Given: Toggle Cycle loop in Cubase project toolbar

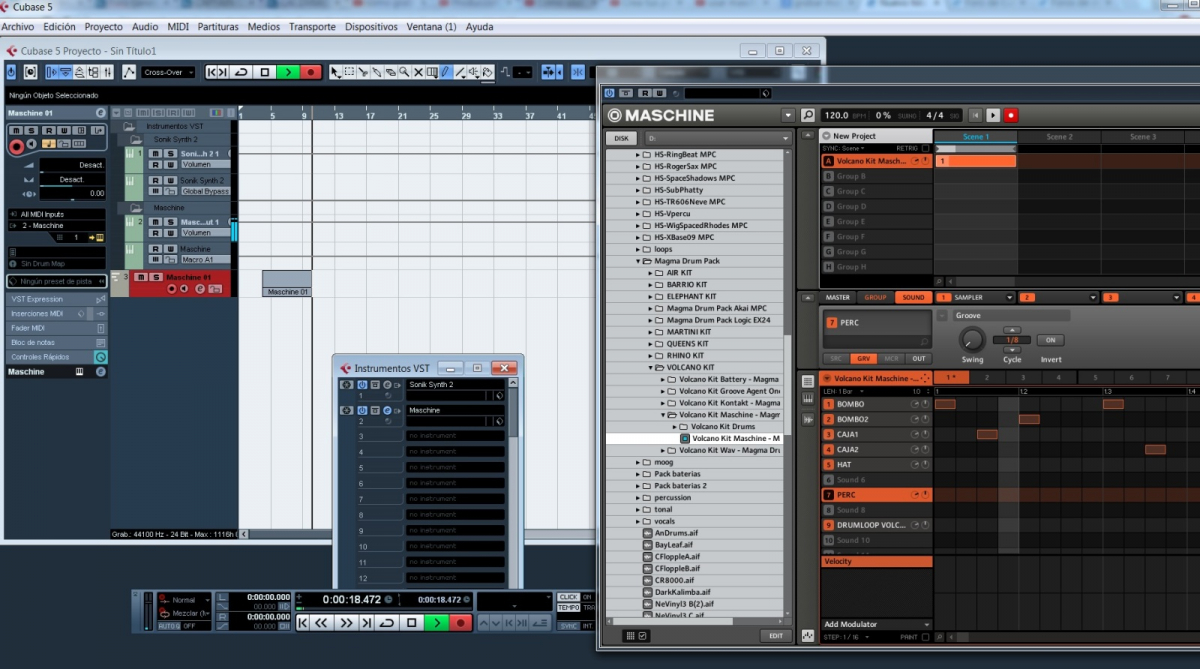Looking at the screenshot, I should (241, 72).
